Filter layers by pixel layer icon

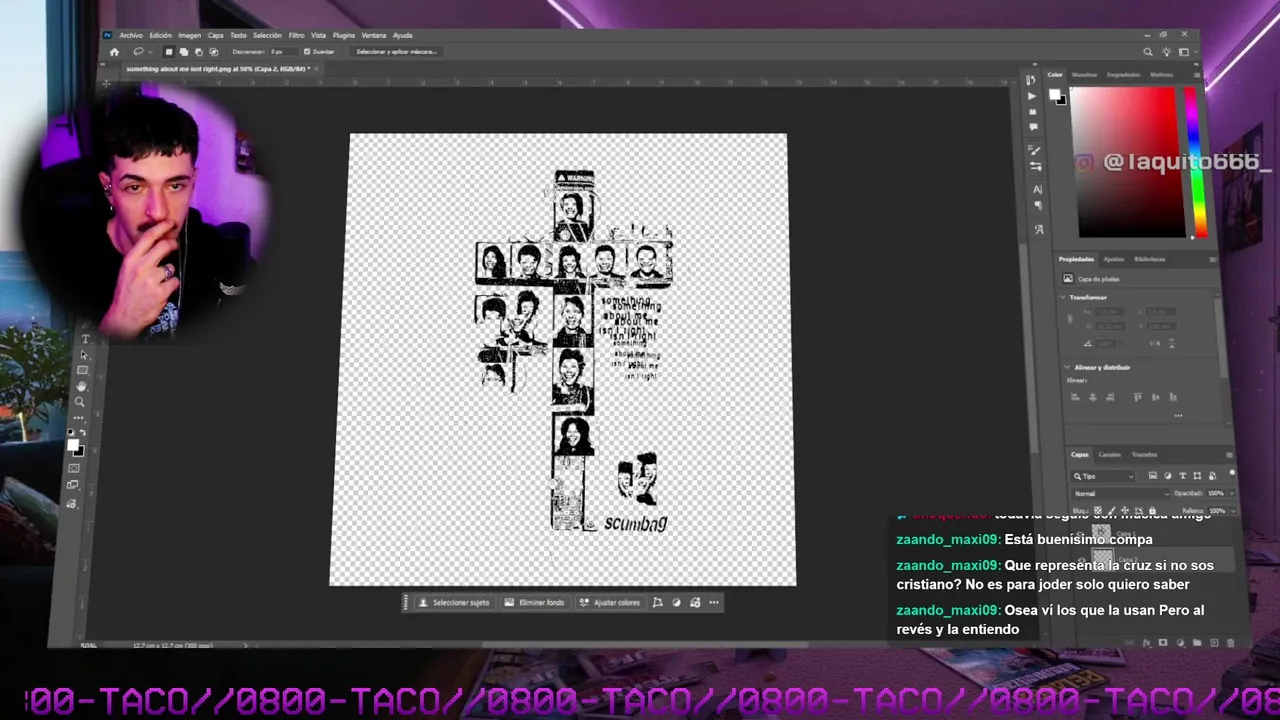click(x=1153, y=475)
